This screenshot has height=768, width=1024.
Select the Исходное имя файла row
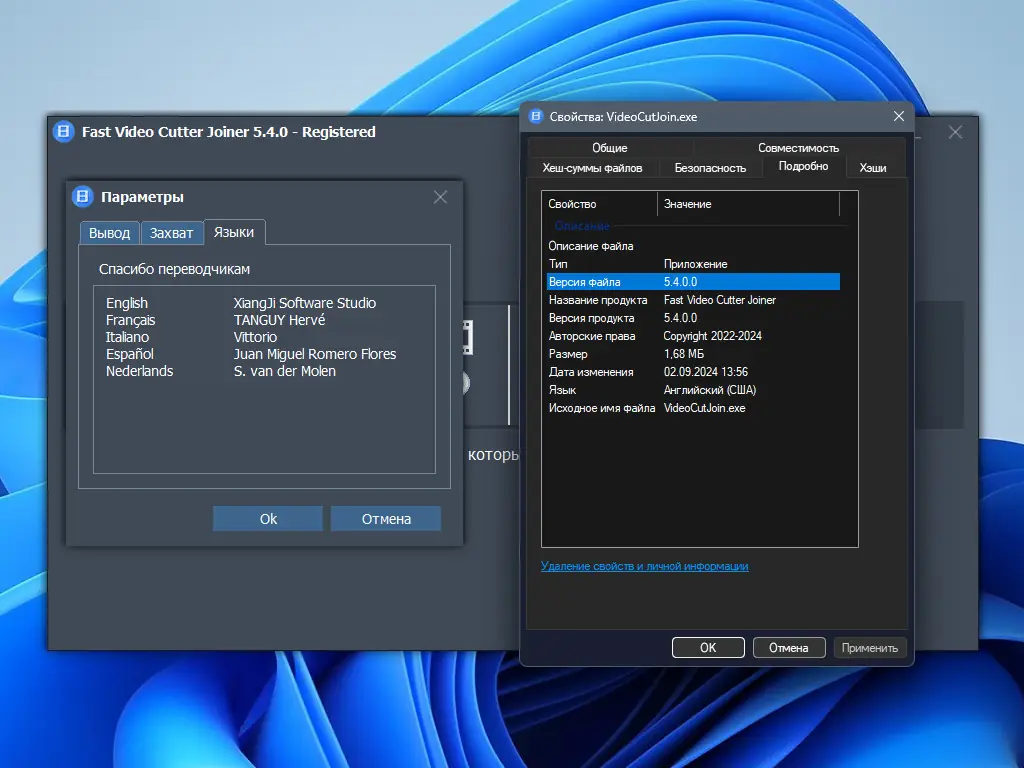[x=693, y=408]
